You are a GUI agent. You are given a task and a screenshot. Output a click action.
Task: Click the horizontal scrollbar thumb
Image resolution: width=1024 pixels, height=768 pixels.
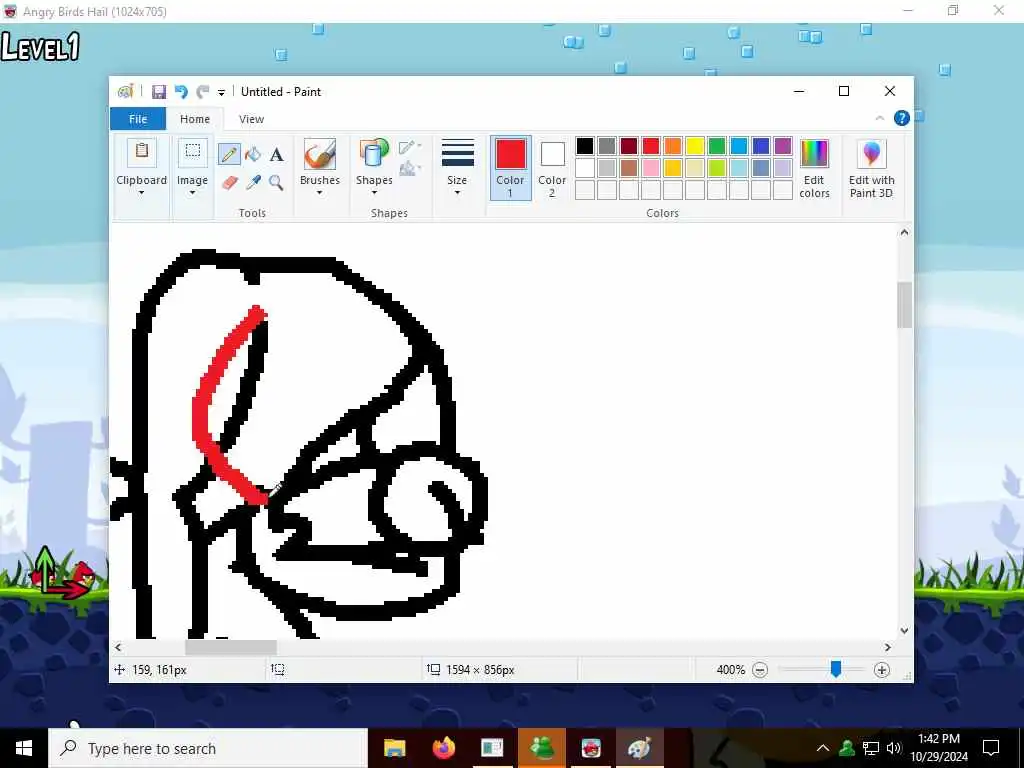[x=231, y=647]
